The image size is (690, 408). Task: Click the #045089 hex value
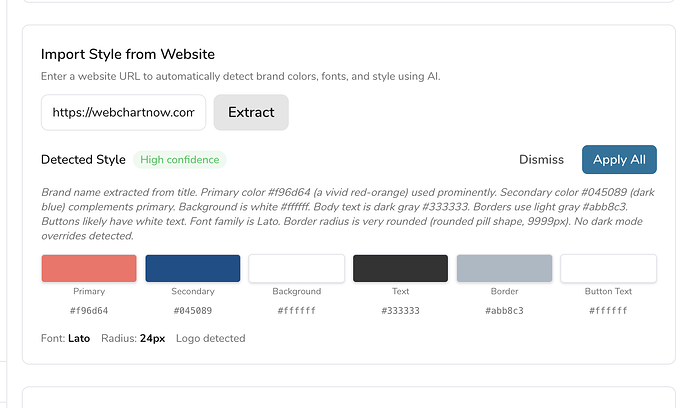pos(193,311)
